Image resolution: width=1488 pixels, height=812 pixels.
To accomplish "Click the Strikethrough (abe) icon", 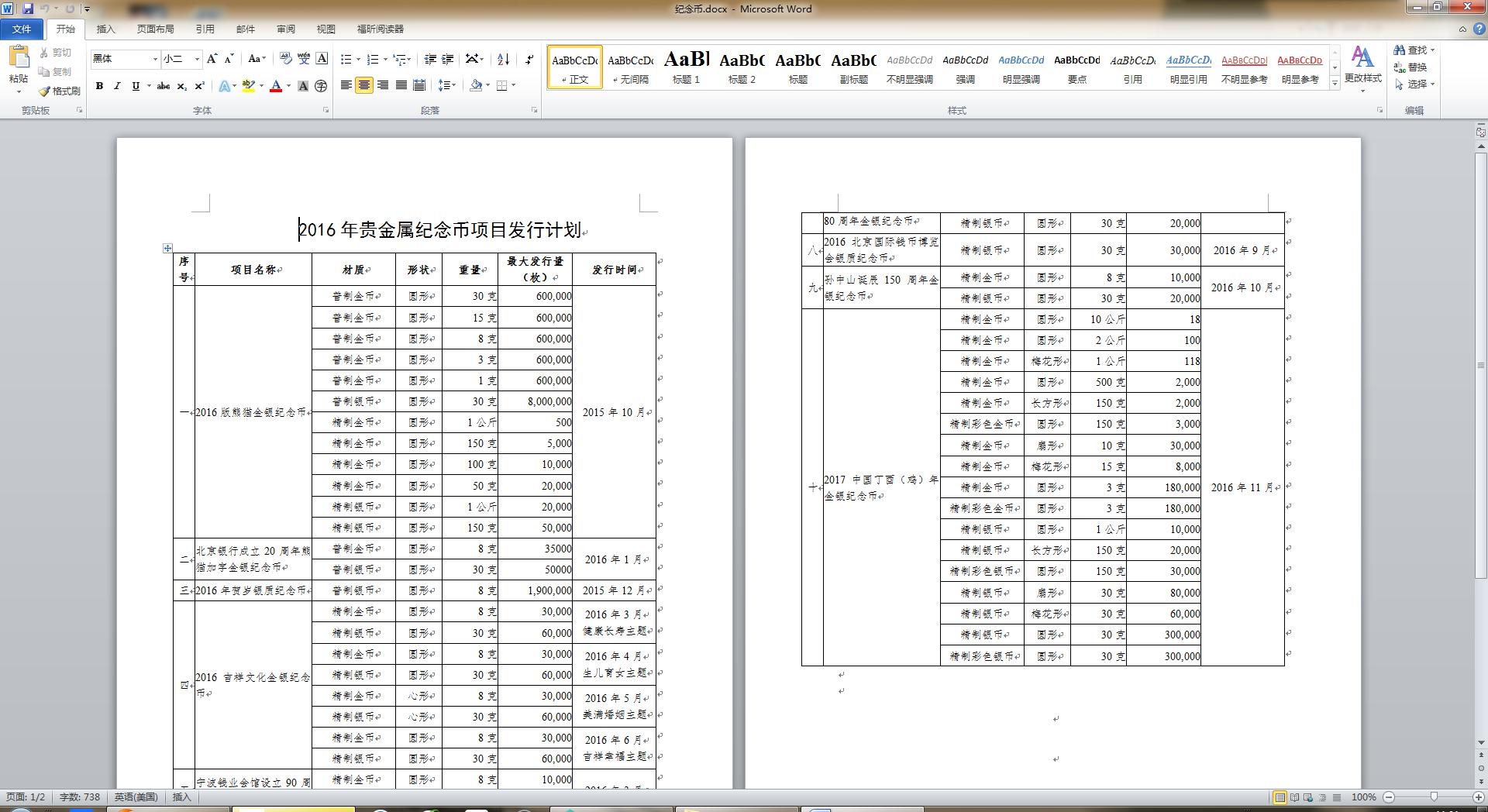I will coord(162,87).
